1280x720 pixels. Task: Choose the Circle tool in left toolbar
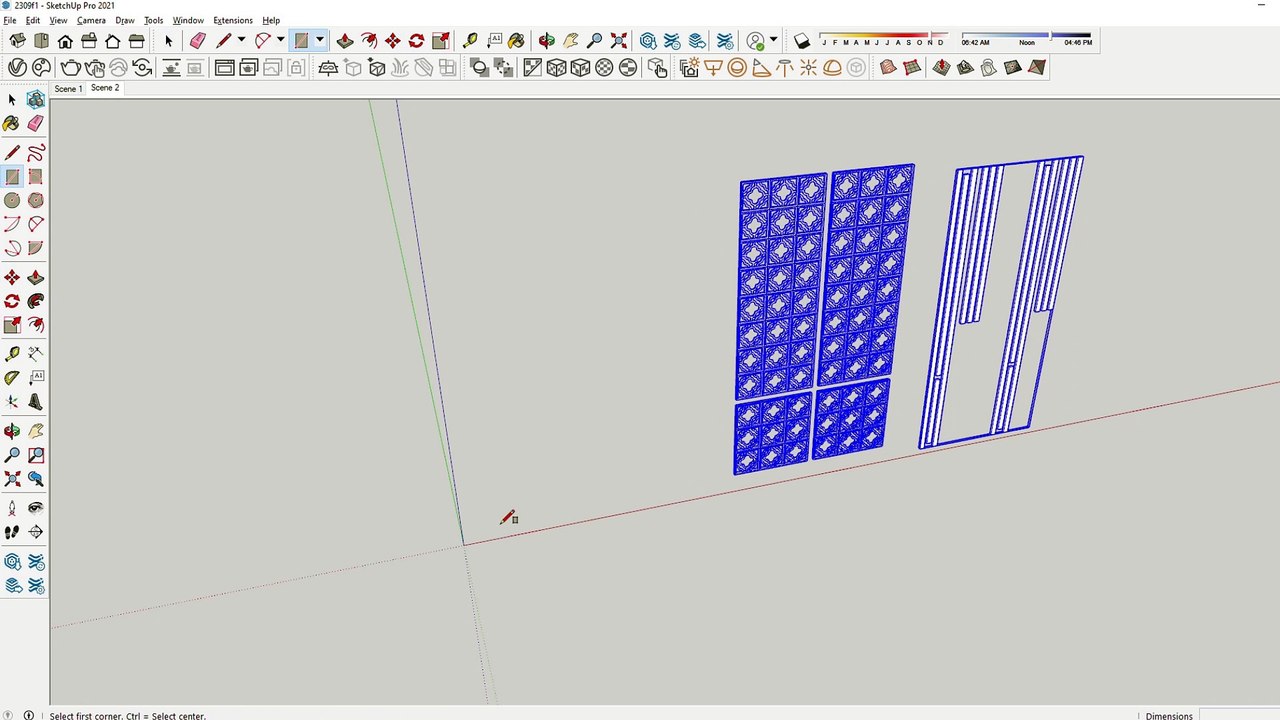tap(12, 200)
